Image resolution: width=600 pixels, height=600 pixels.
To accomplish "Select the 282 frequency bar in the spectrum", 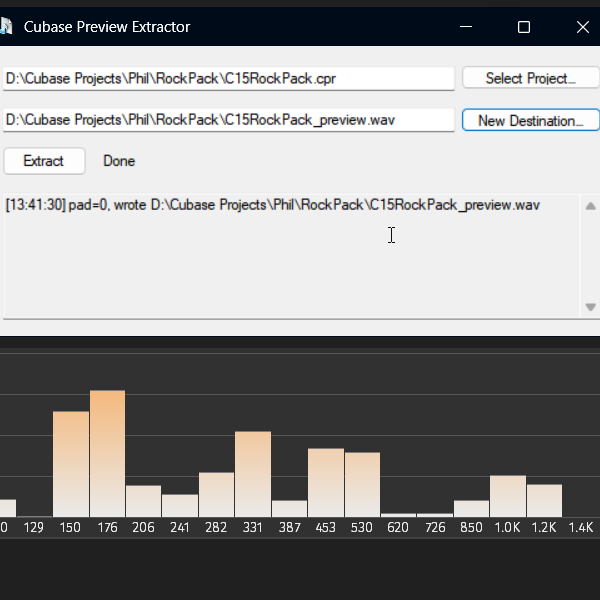I will click(216, 494).
